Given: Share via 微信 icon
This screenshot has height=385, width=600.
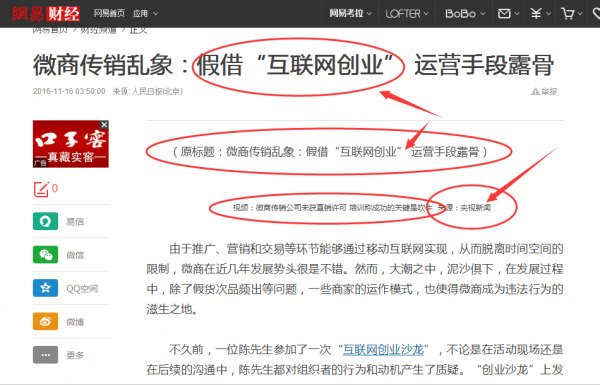Looking at the screenshot, I should pyautogui.click(x=46, y=255).
